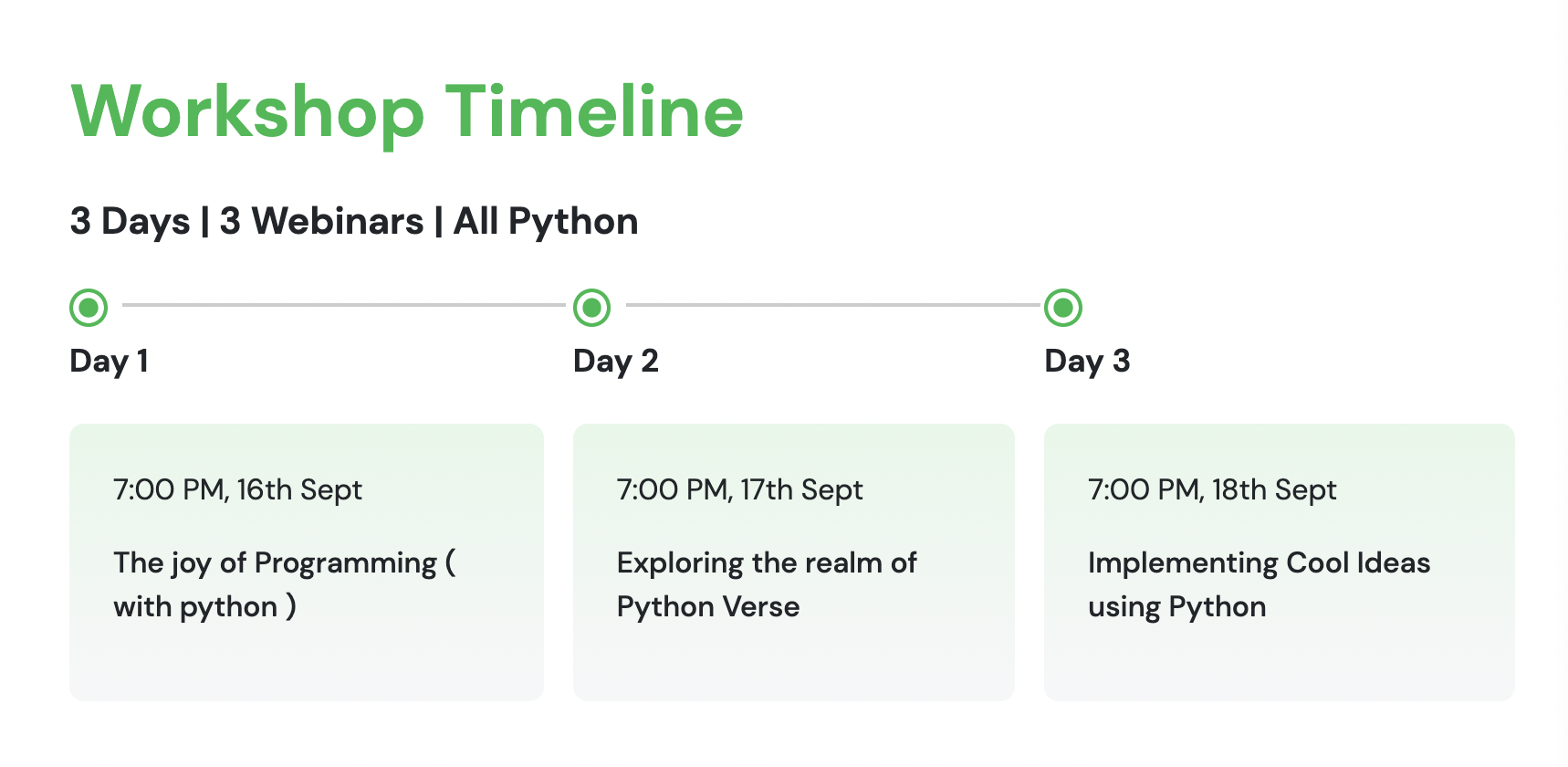Click the word 'Timeline' in the green heading

594,111
